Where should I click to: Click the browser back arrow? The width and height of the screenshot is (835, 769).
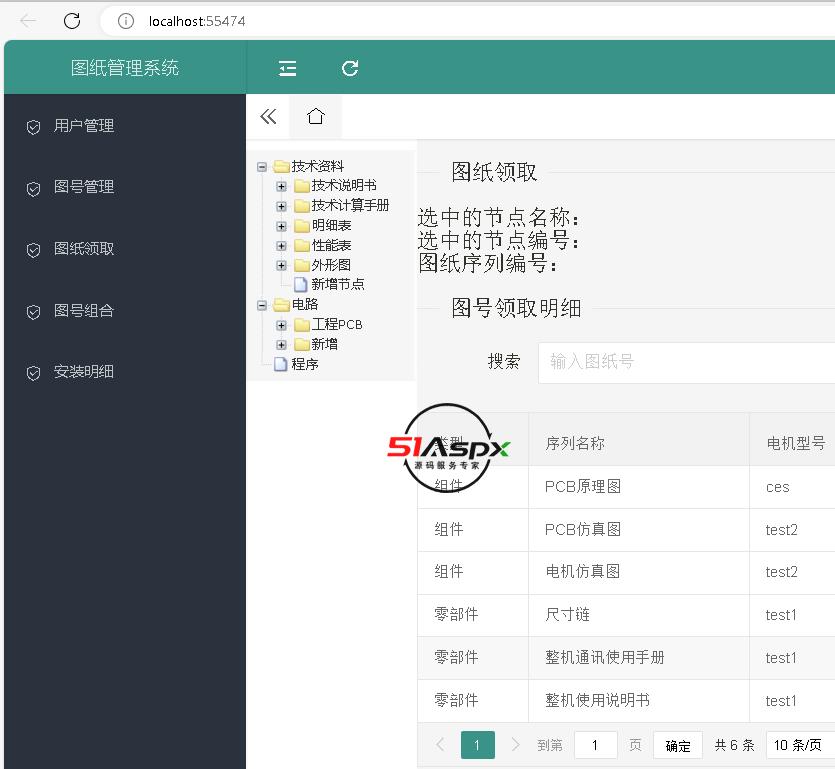(28, 21)
